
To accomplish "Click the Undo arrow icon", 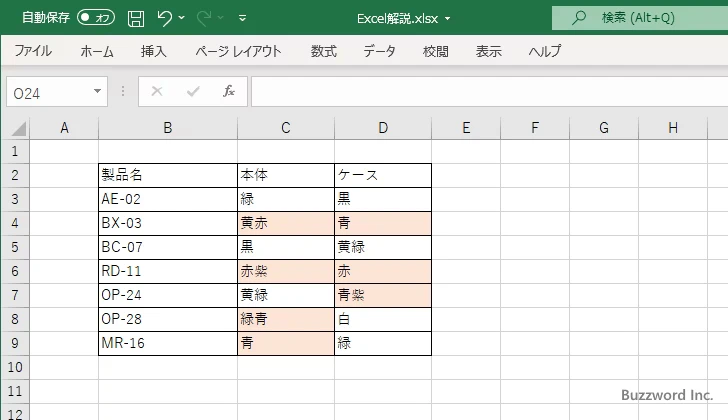I will (x=164, y=18).
